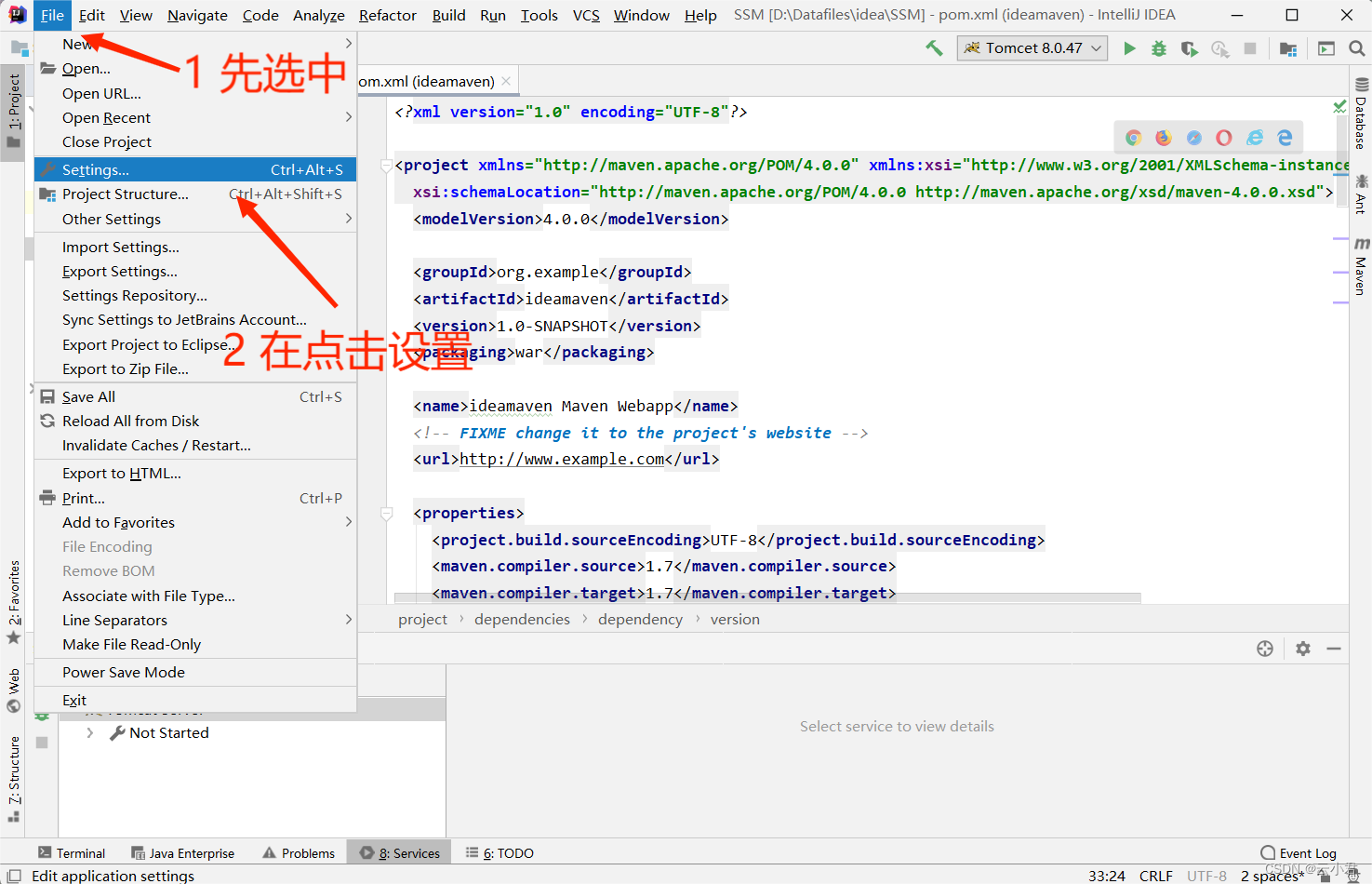Run with coverage icon in toolbar
Viewport: 1372px width, 884px height.
pyautogui.click(x=1190, y=48)
